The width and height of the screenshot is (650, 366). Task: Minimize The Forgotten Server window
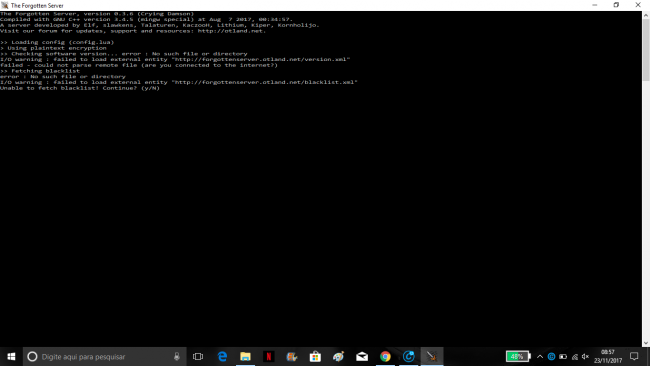pos(594,5)
